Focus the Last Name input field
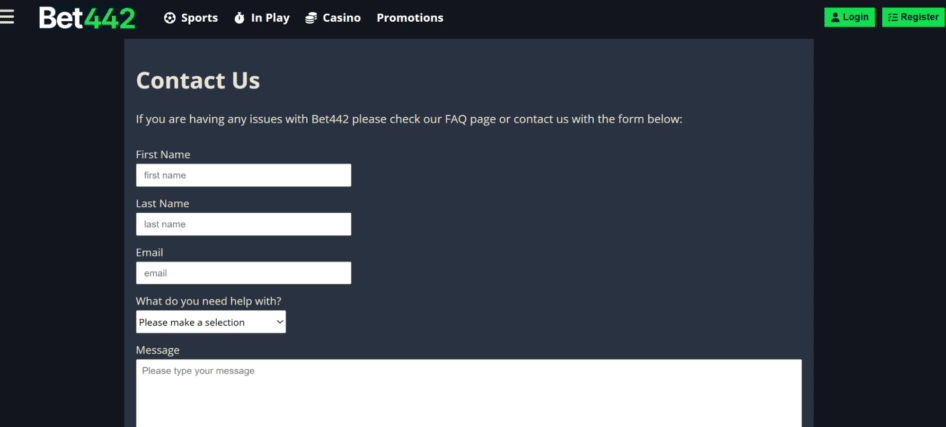The height and width of the screenshot is (427, 946). (243, 224)
